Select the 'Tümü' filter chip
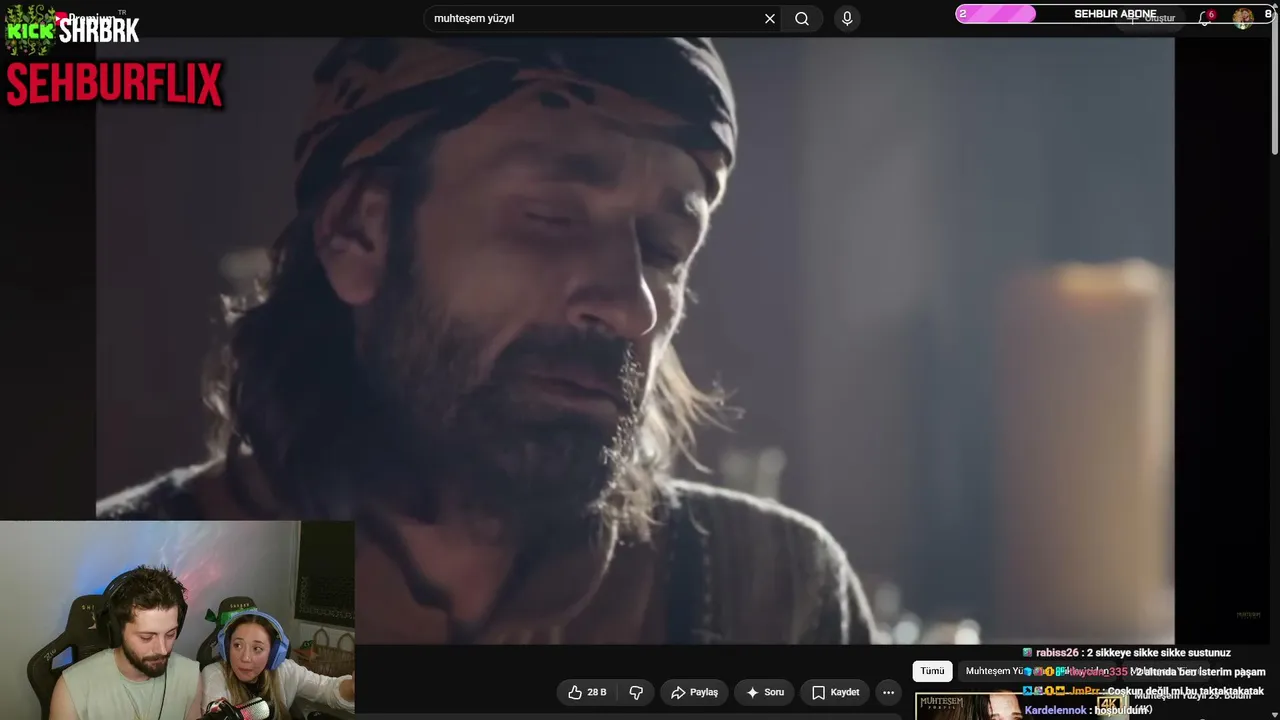 (932, 671)
